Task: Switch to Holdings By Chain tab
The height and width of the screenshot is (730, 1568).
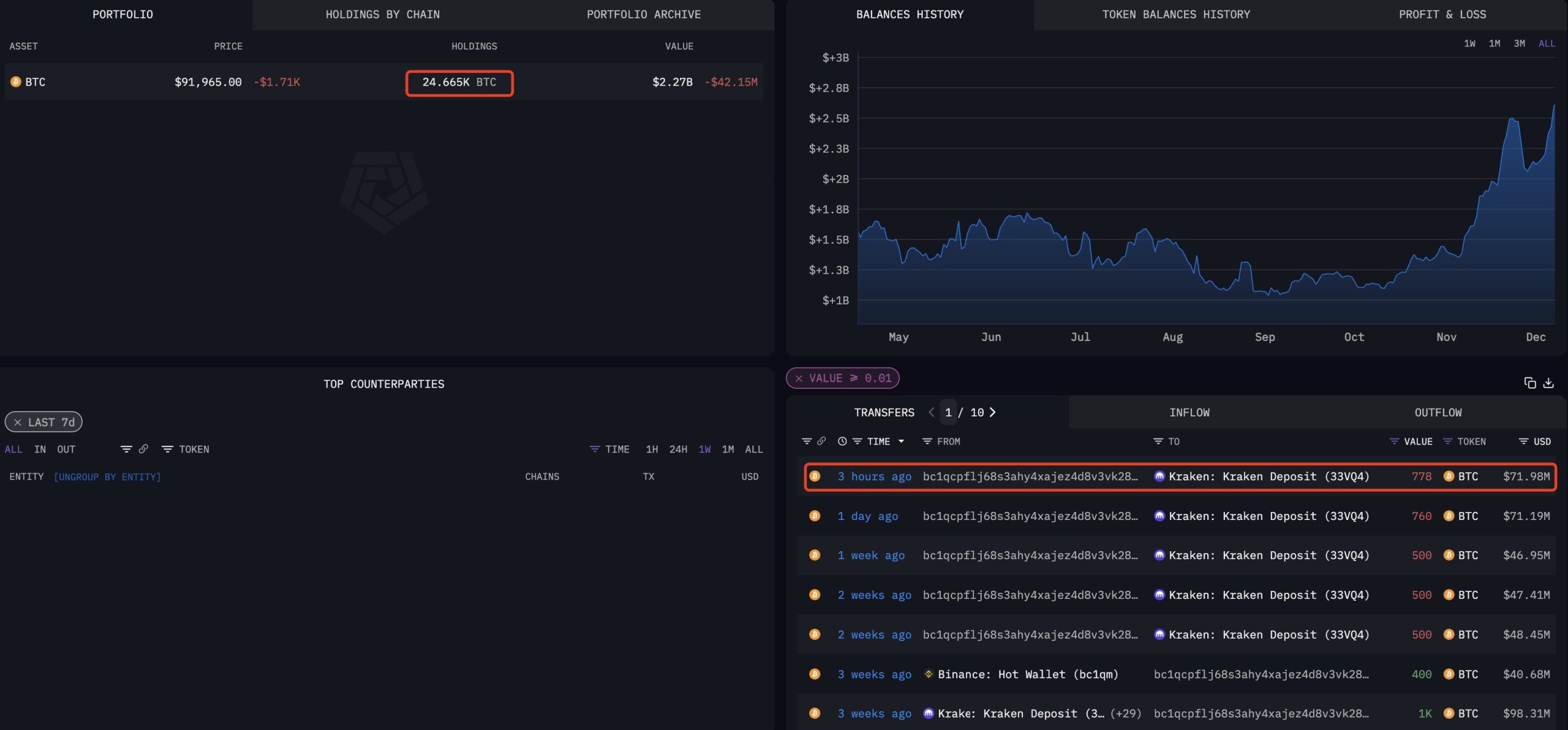Action: (382, 14)
